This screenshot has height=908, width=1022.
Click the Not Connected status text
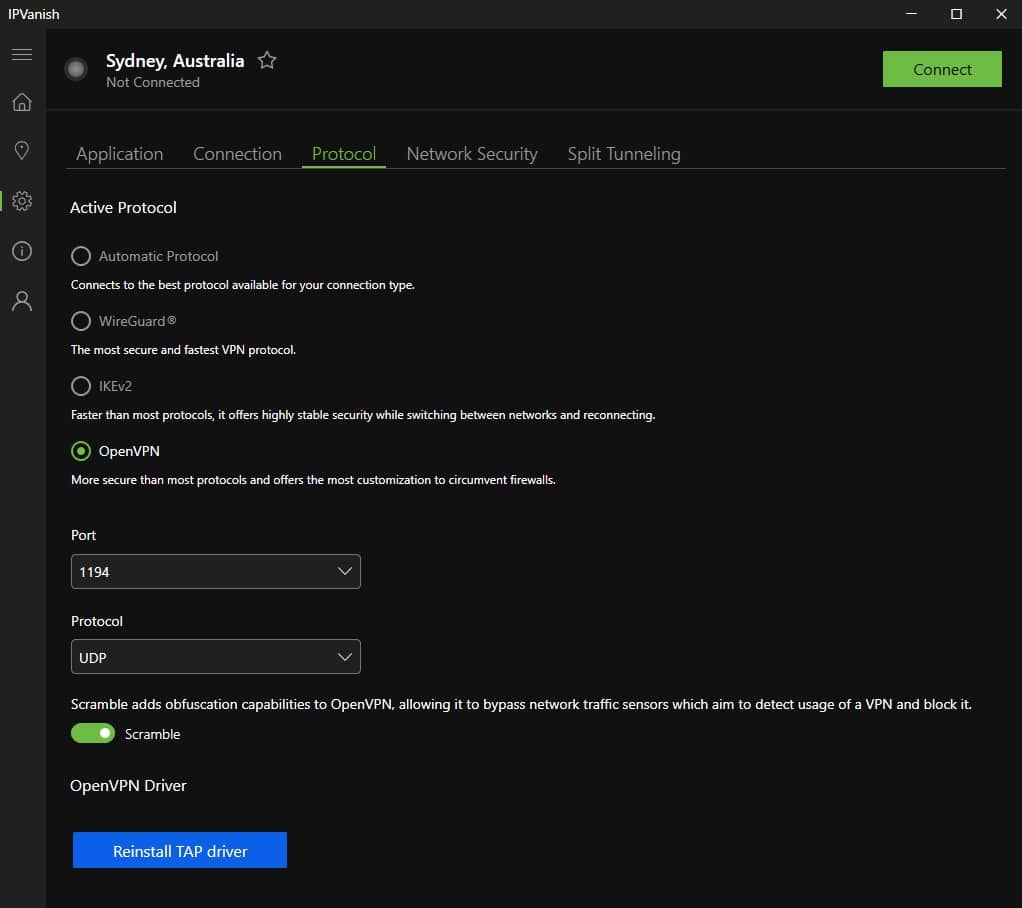(153, 83)
